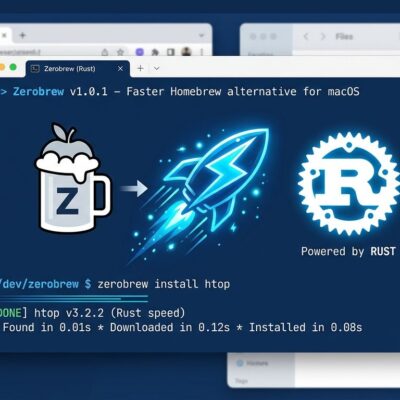Image resolution: width=400 pixels, height=400 pixels.
Task: Go back in the Files window
Action: click(306, 36)
